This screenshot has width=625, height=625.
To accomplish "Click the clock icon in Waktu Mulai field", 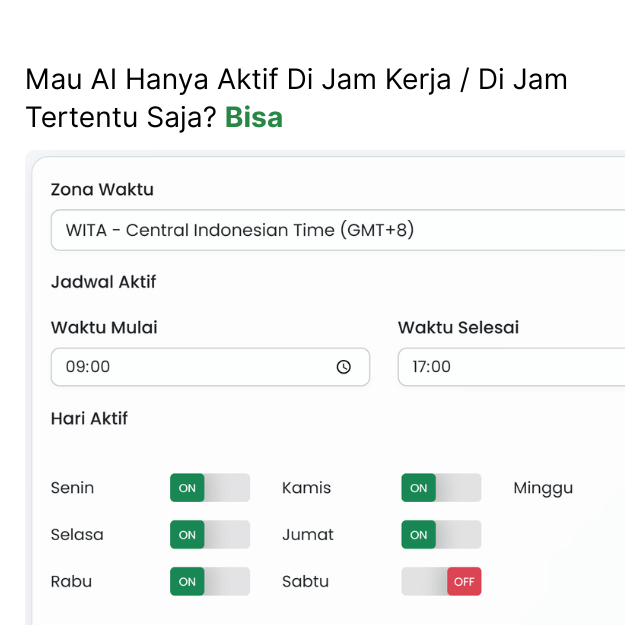I will (344, 367).
